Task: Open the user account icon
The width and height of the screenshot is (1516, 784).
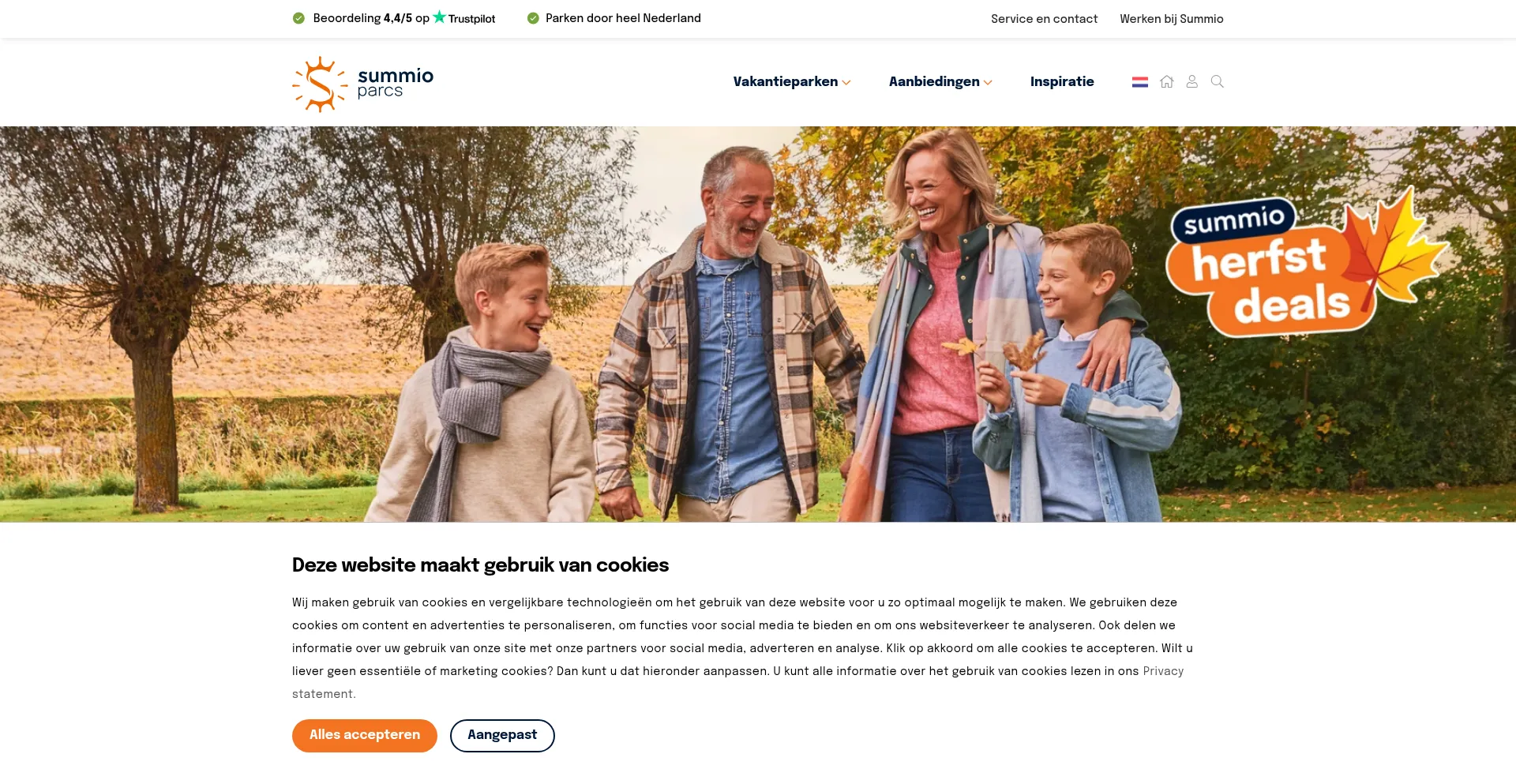Action: tap(1191, 81)
